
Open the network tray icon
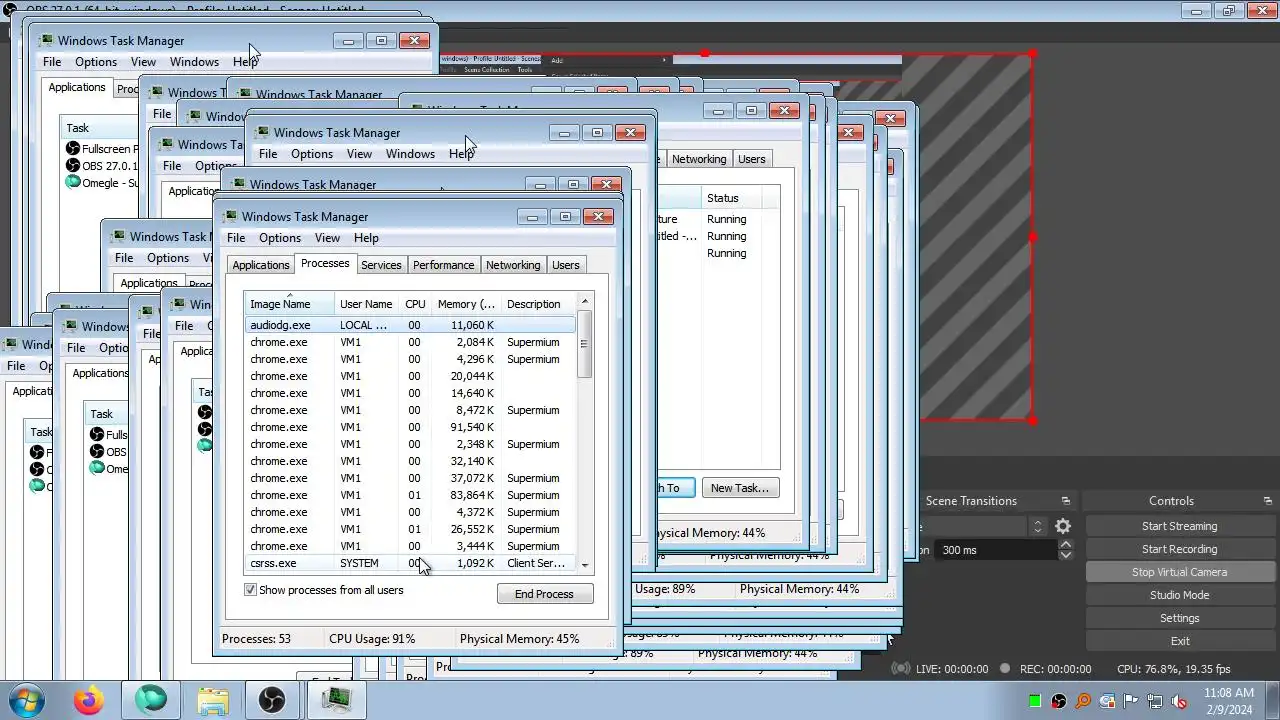click(1155, 701)
